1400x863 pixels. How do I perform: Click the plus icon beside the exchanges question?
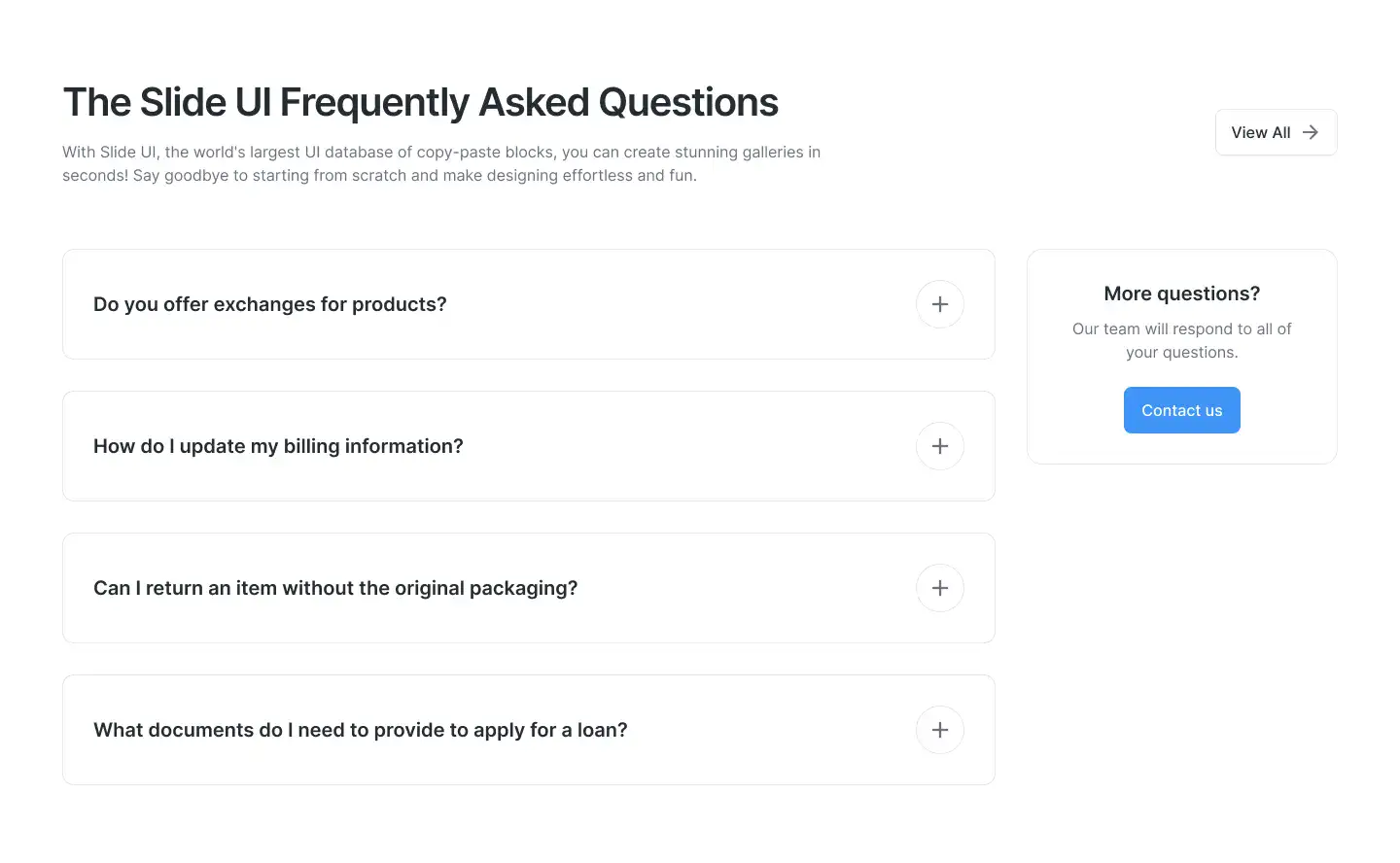coord(939,304)
